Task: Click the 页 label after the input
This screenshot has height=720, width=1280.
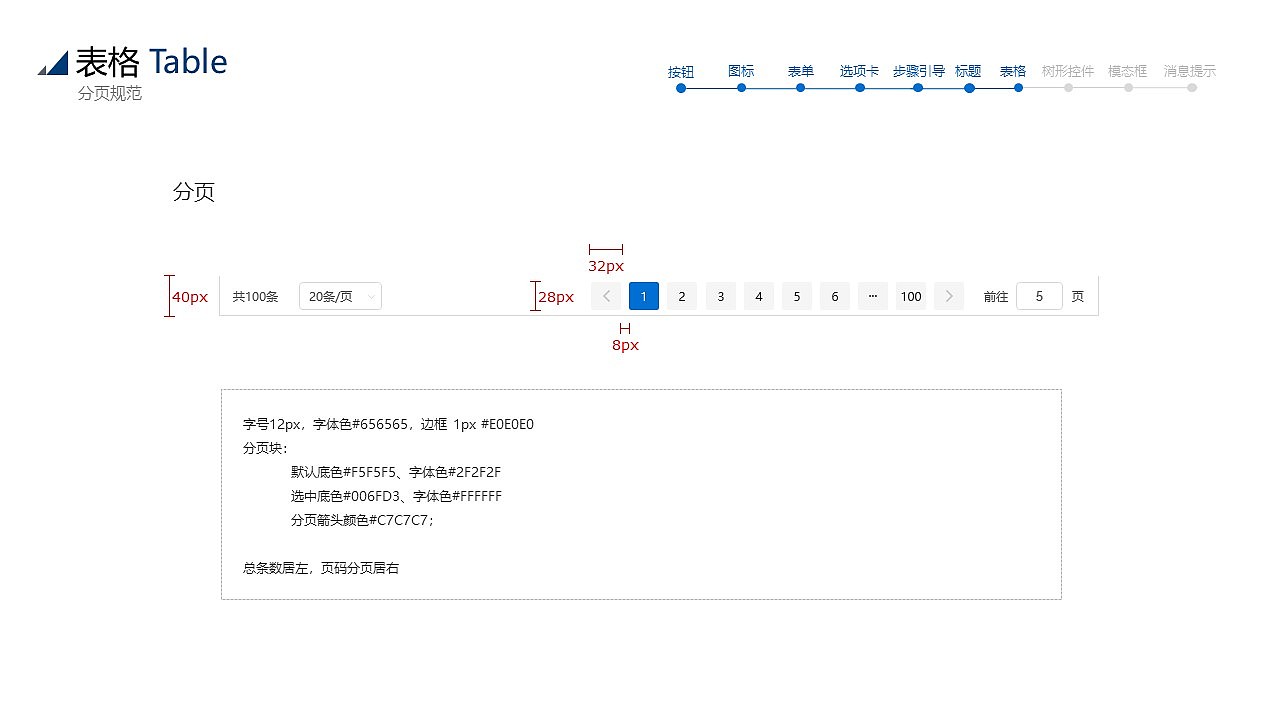Action: (1077, 297)
